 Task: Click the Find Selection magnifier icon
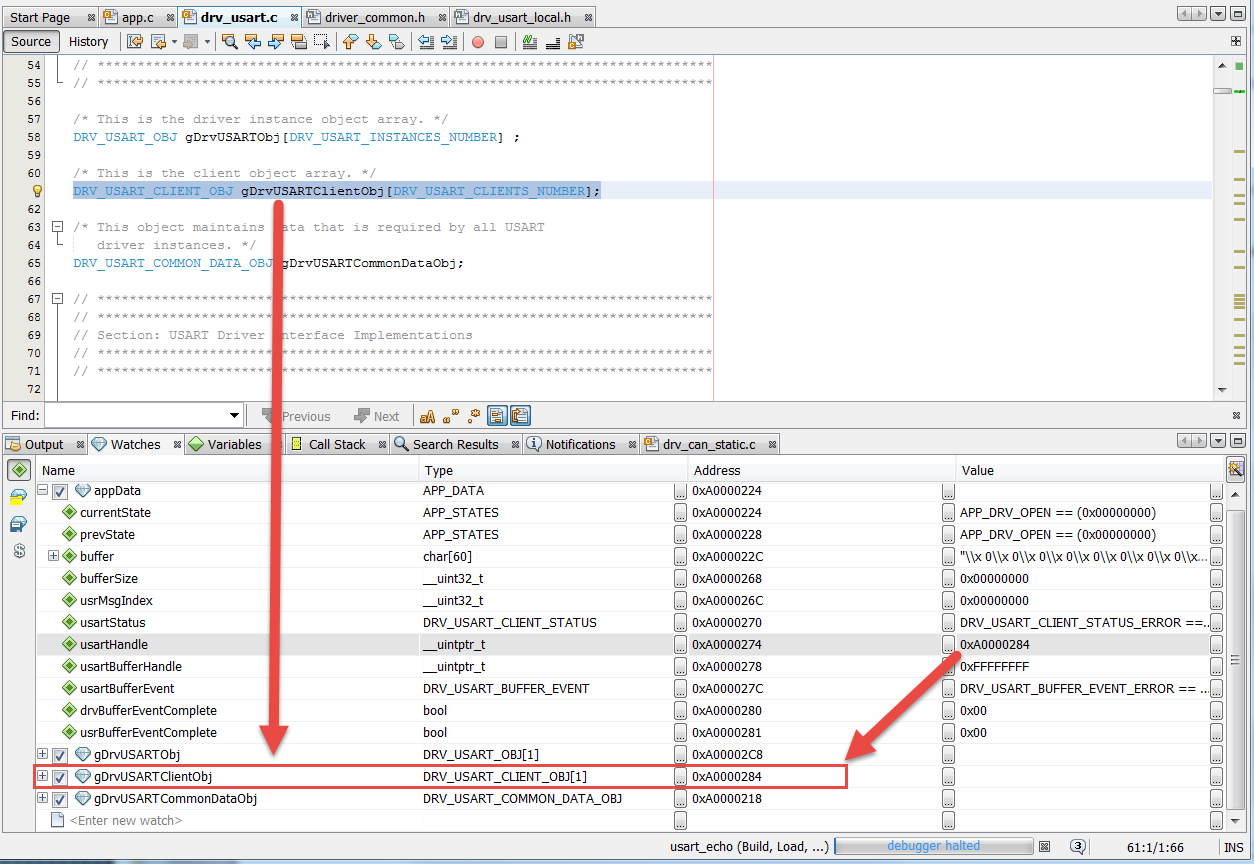click(229, 42)
